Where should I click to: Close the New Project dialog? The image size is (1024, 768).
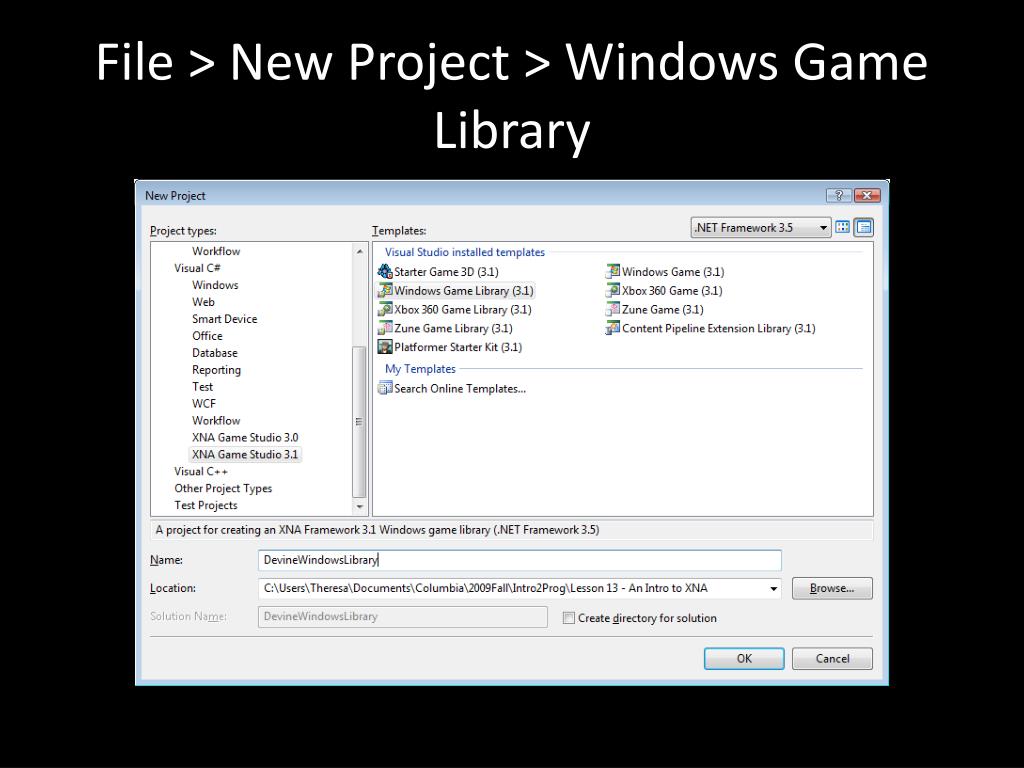click(867, 195)
